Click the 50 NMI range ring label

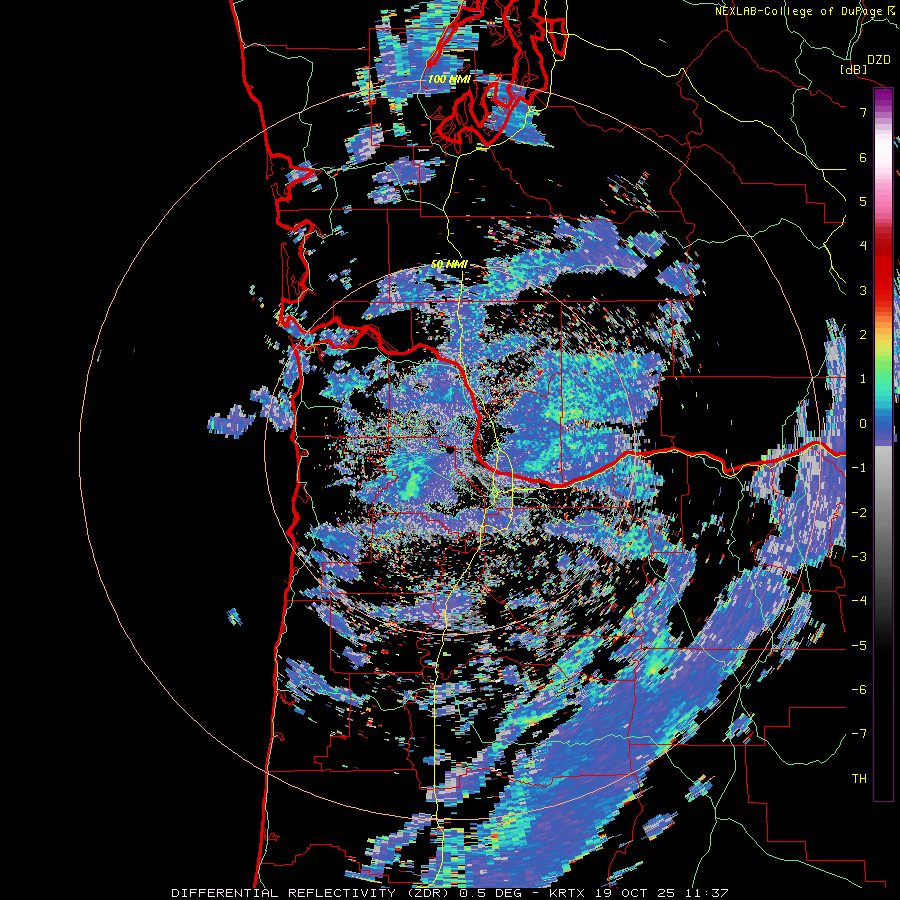tap(449, 264)
